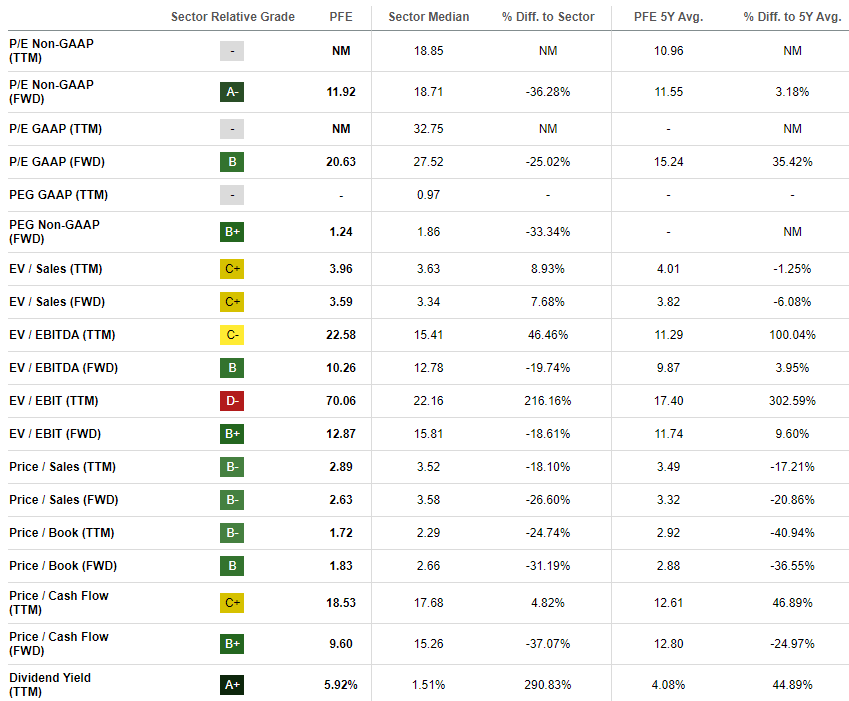The width and height of the screenshot is (849, 701).
Task: Click the PFE 5Y Avg. column header
Action: coord(669,17)
